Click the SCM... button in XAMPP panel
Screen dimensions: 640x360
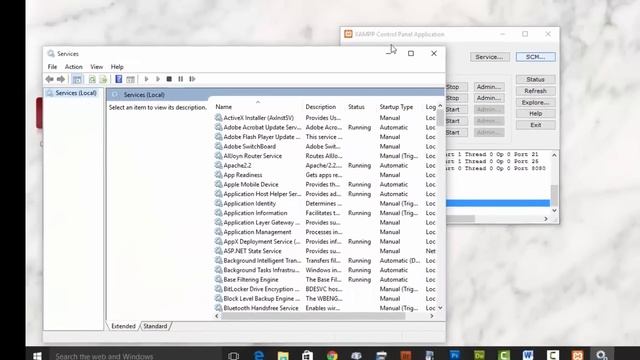click(x=535, y=57)
